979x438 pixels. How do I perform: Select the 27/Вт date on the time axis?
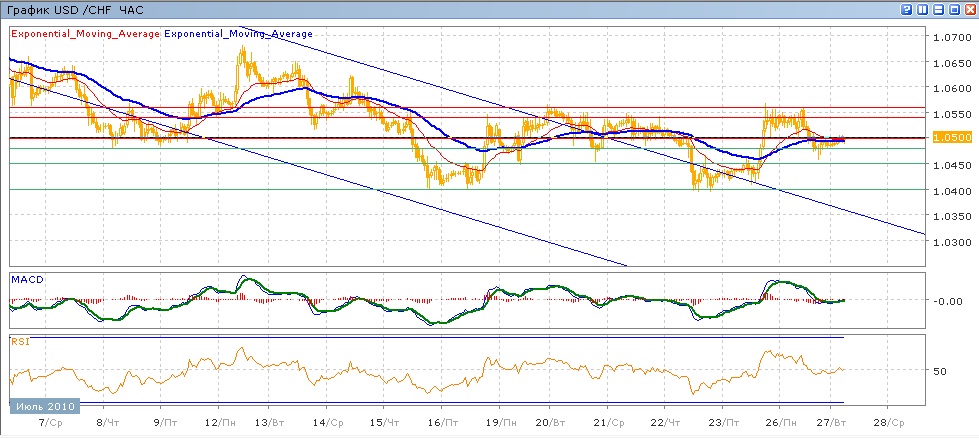tap(833, 422)
